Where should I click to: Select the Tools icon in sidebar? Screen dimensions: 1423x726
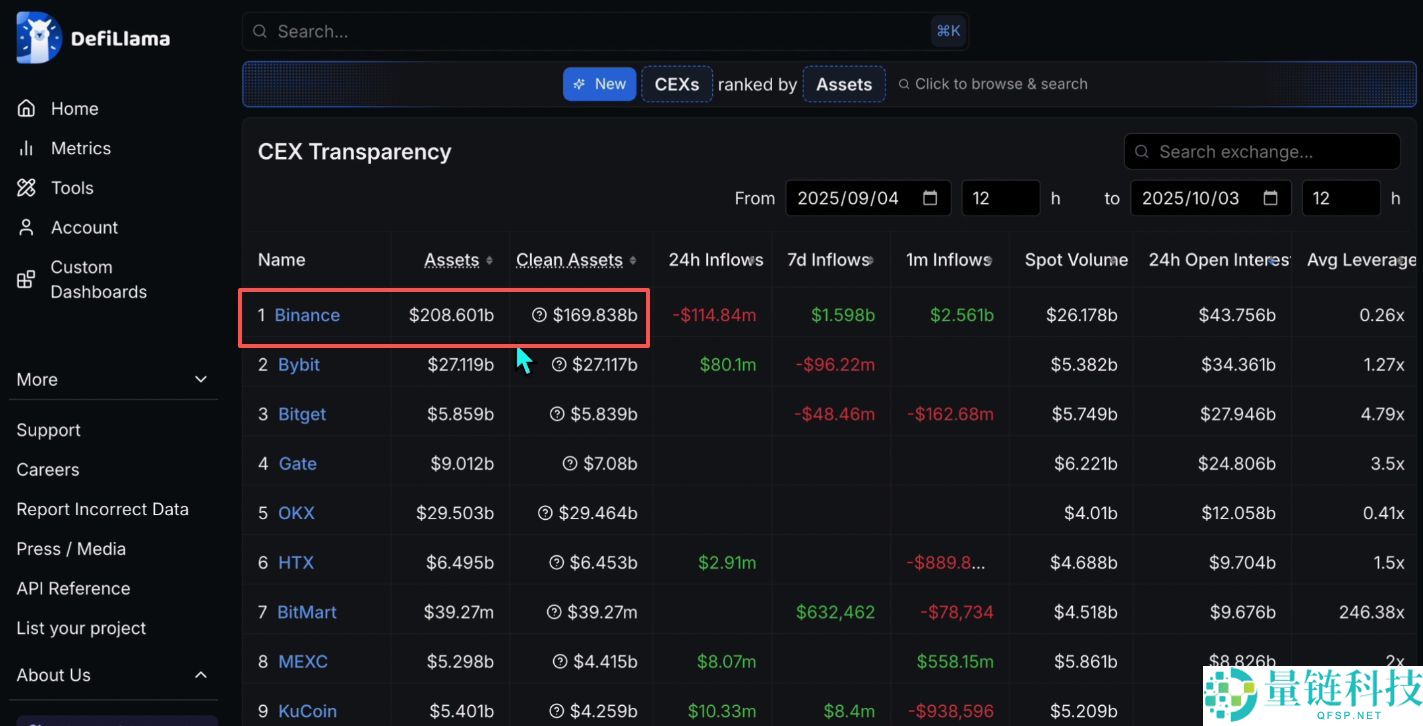coord(27,188)
